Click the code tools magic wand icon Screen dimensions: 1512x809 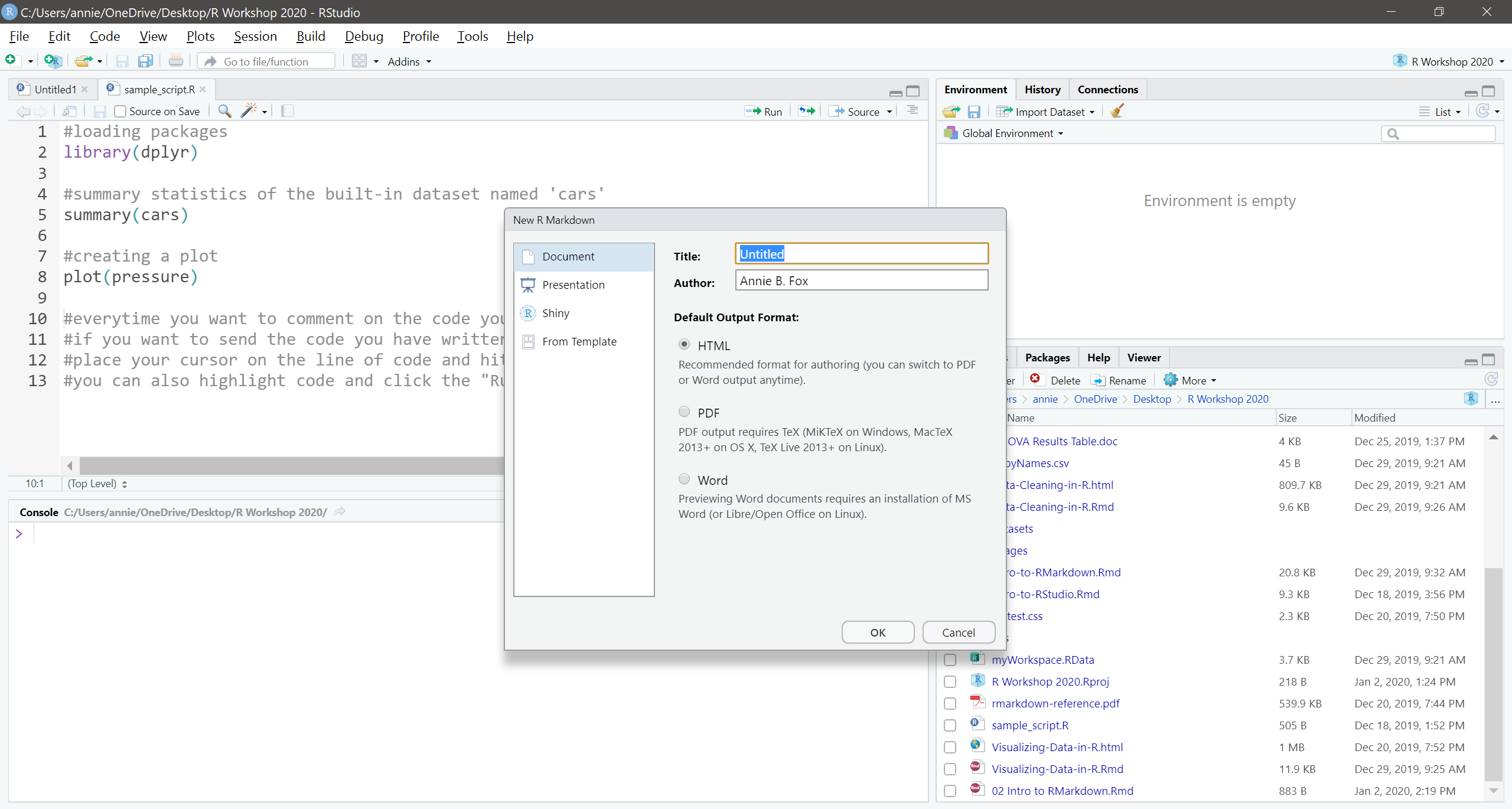[249, 110]
